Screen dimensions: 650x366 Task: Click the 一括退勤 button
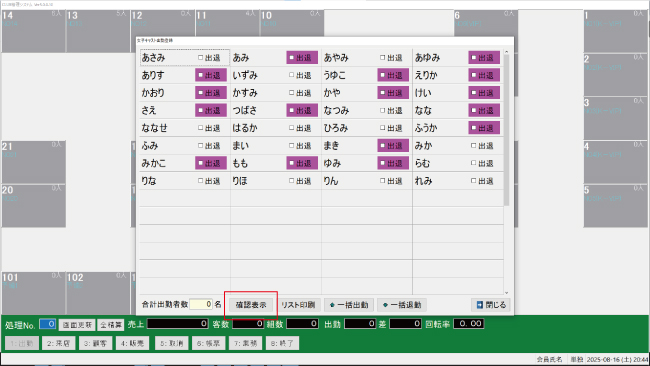coord(402,305)
